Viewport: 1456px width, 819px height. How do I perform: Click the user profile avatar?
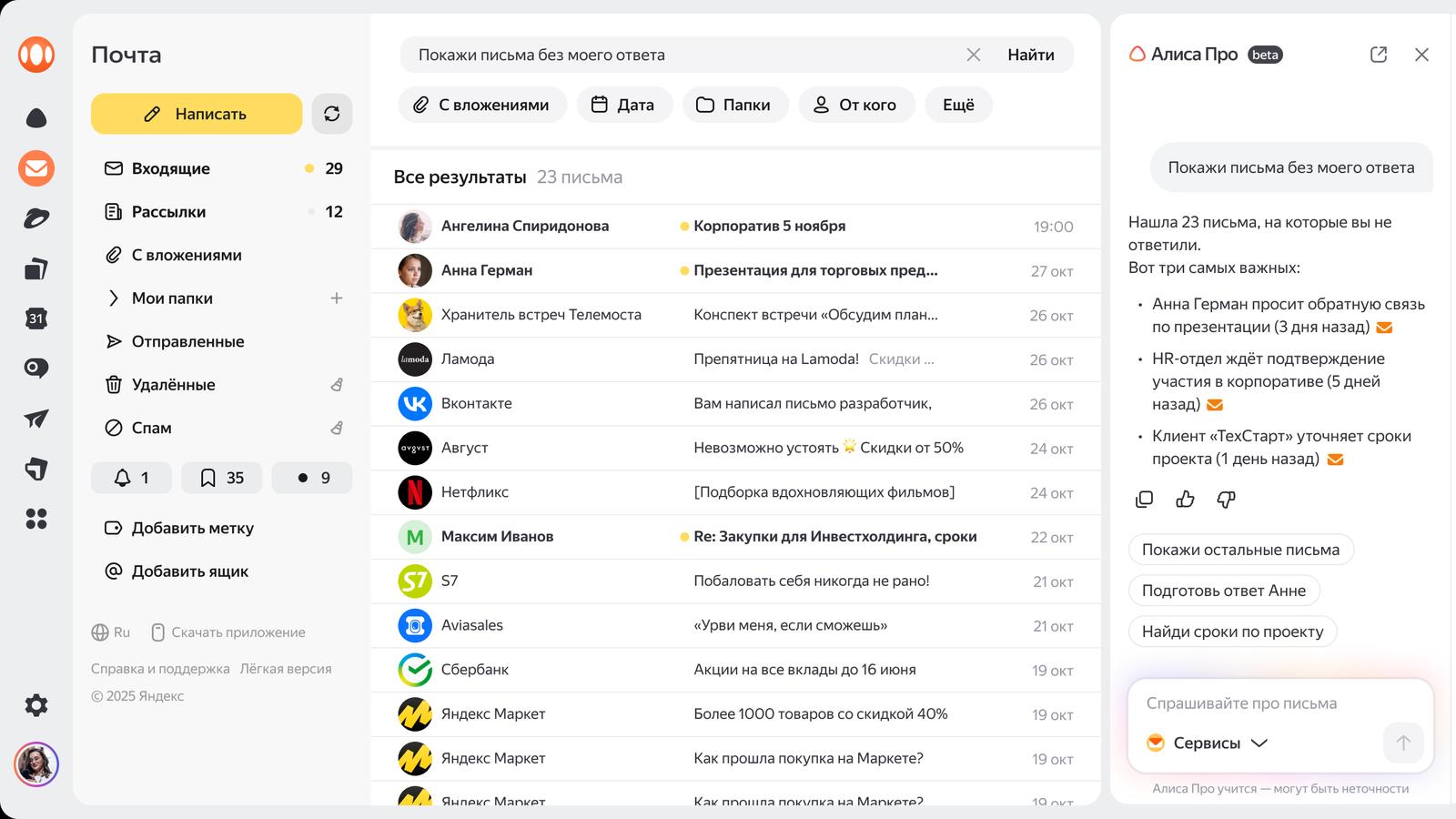click(x=36, y=764)
